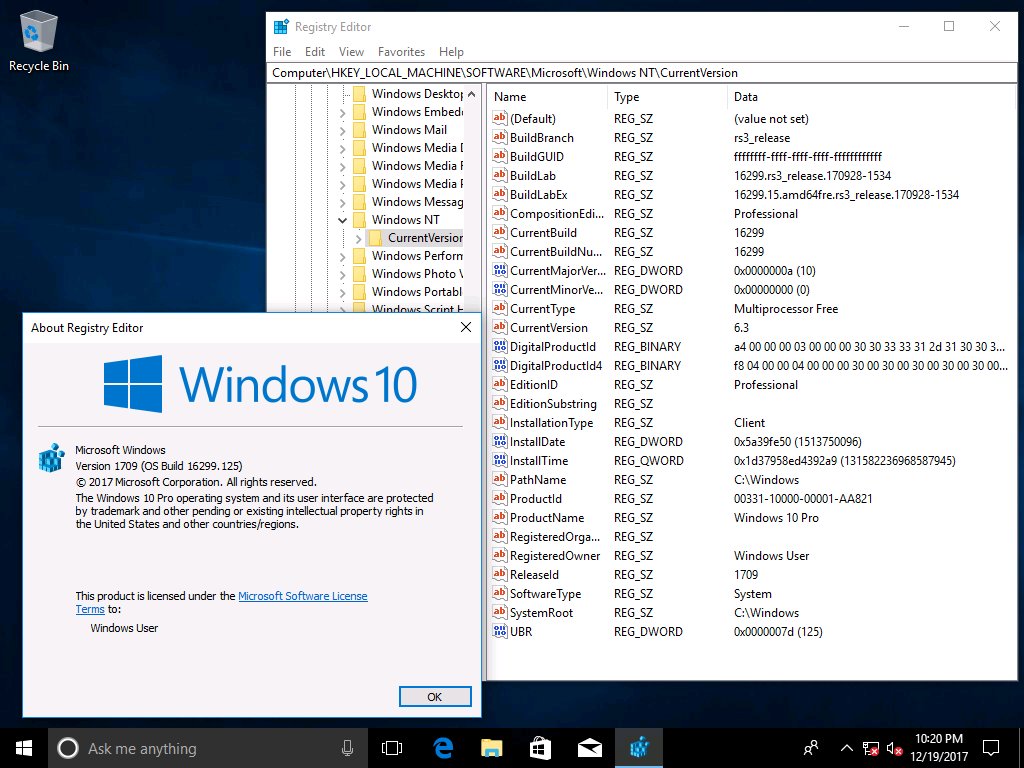Close the About Registry Editor dialog
The image size is (1024, 768).
[x=466, y=327]
